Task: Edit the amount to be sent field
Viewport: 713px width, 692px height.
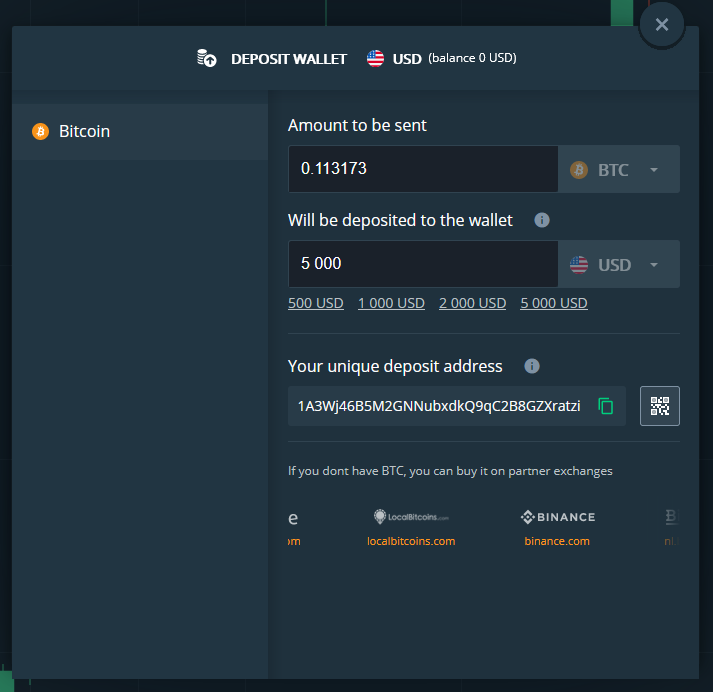Action: pyautogui.click(x=423, y=169)
